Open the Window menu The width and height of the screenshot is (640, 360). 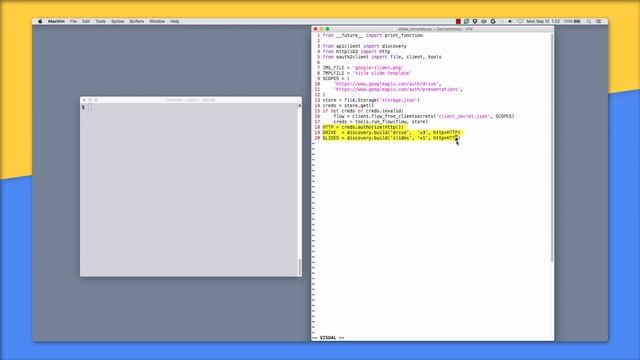[157, 21]
